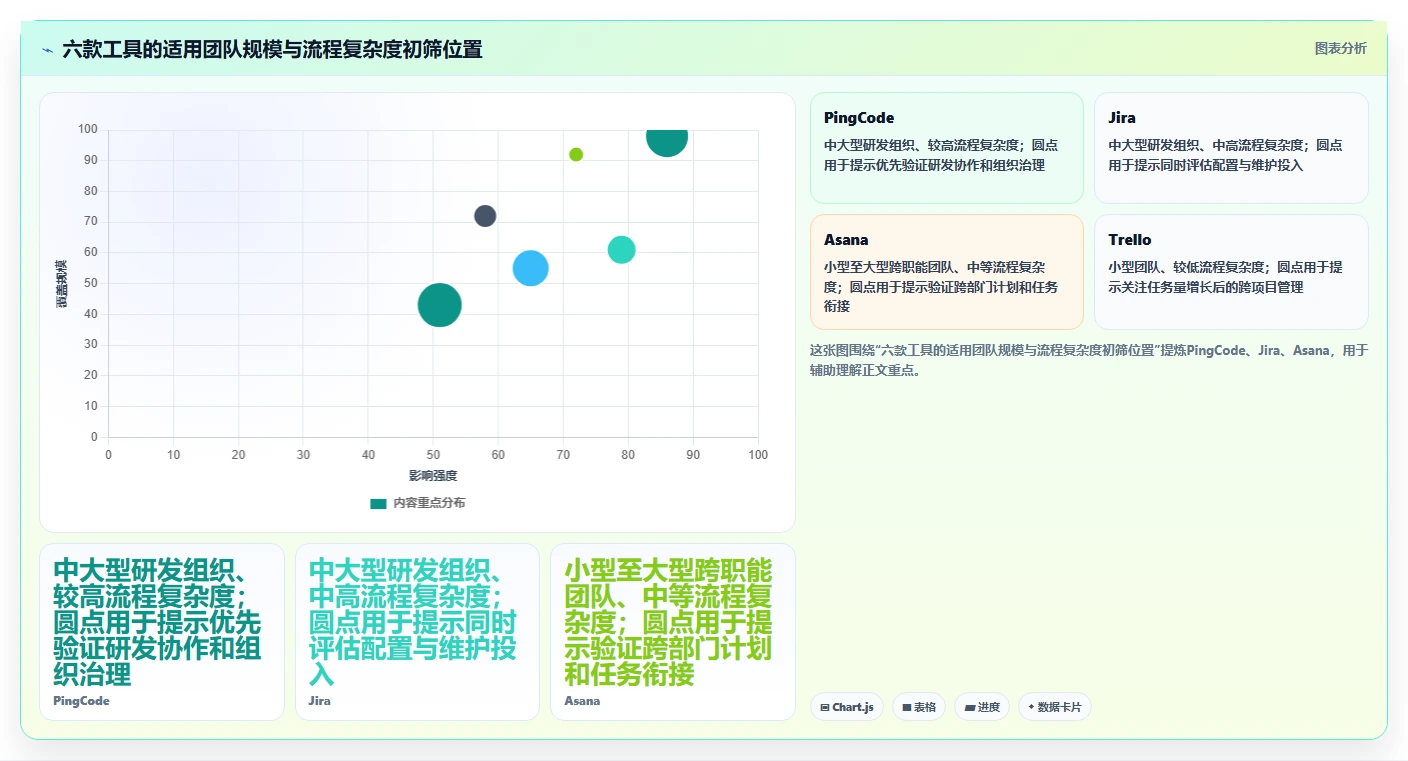The image size is (1408, 761).
Task: Click the 图表分析 label
Action: point(1340,48)
